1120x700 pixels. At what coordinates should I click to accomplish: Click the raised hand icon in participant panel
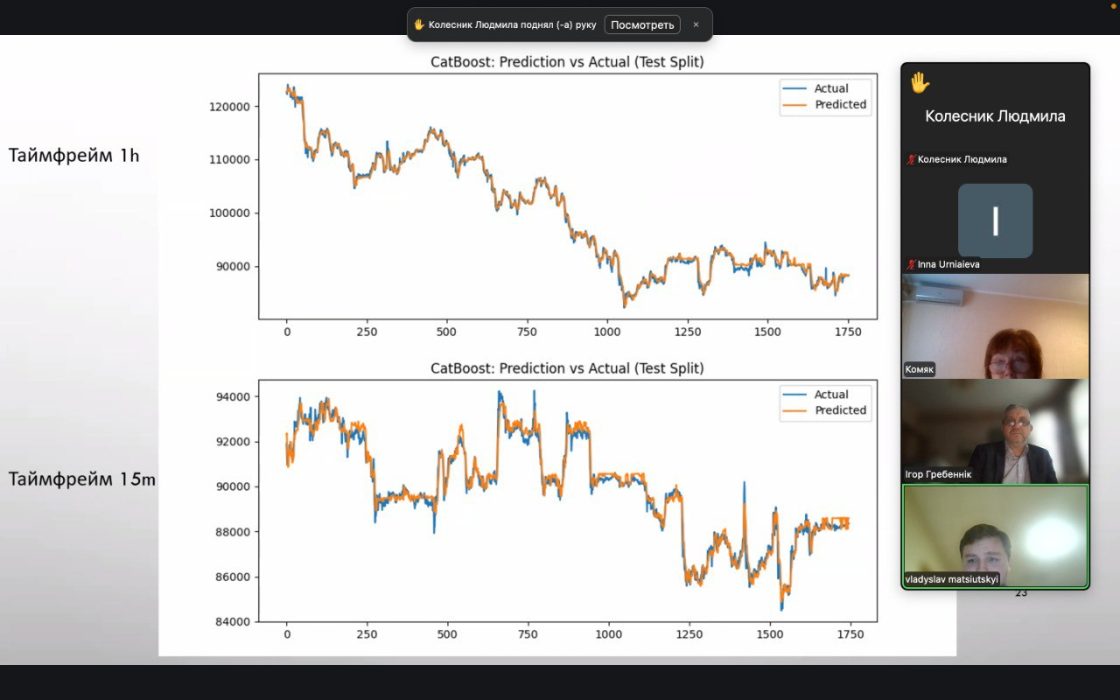pos(920,84)
